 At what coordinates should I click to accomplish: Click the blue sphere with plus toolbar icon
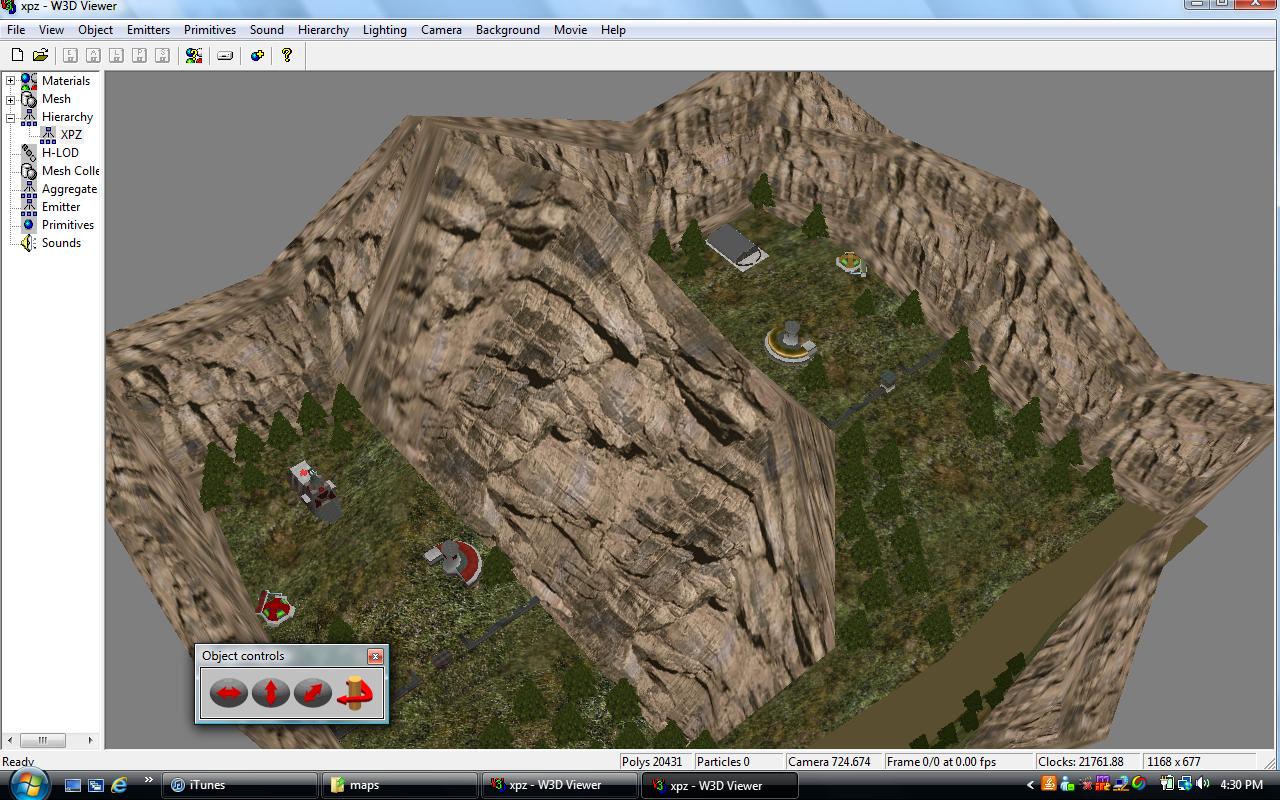(257, 56)
